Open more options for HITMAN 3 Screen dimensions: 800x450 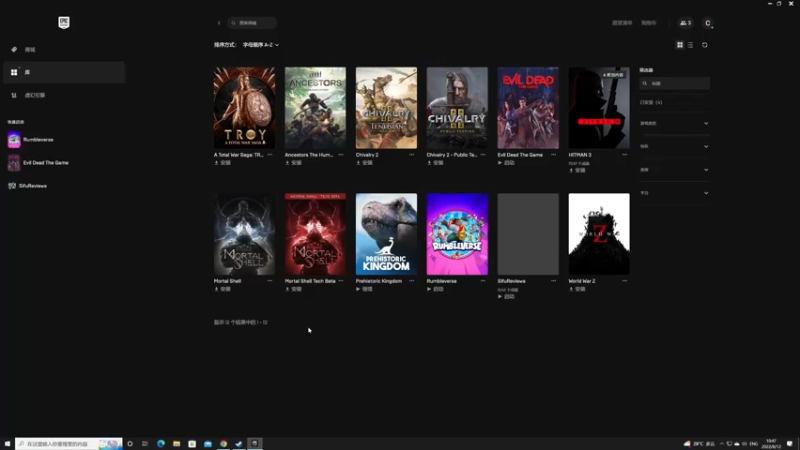pos(624,155)
